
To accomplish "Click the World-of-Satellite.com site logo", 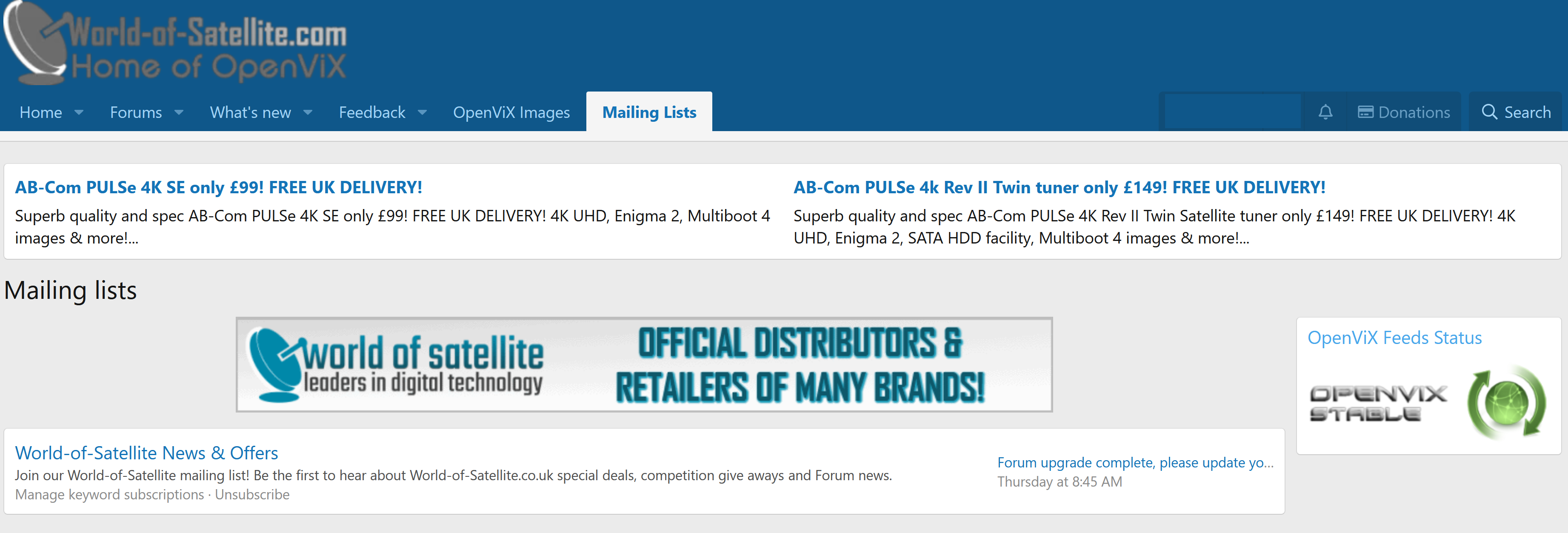I will (175, 43).
